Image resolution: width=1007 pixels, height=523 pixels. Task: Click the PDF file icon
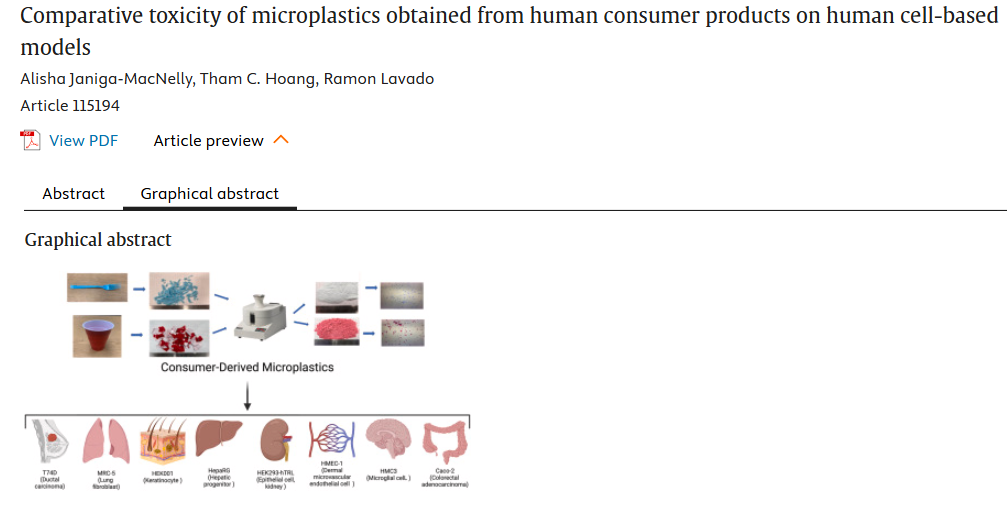point(30,141)
